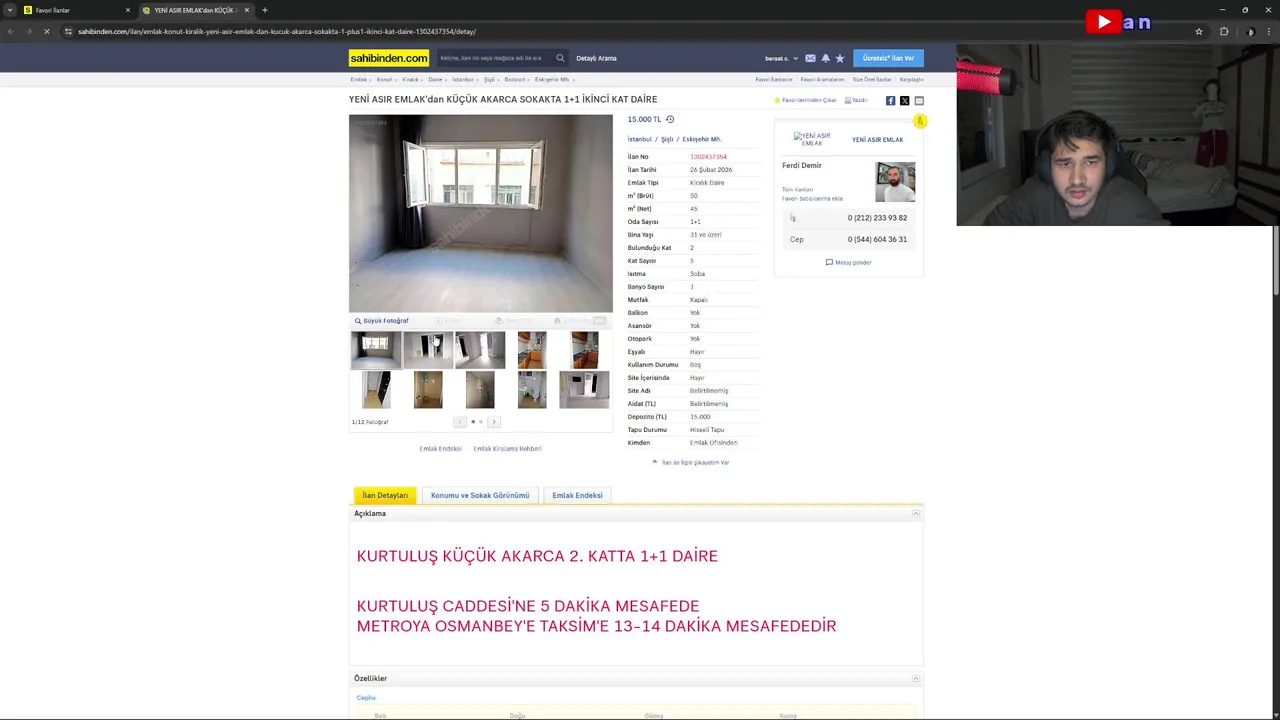Bookmark this page with browser star

pyautogui.click(x=1198, y=31)
